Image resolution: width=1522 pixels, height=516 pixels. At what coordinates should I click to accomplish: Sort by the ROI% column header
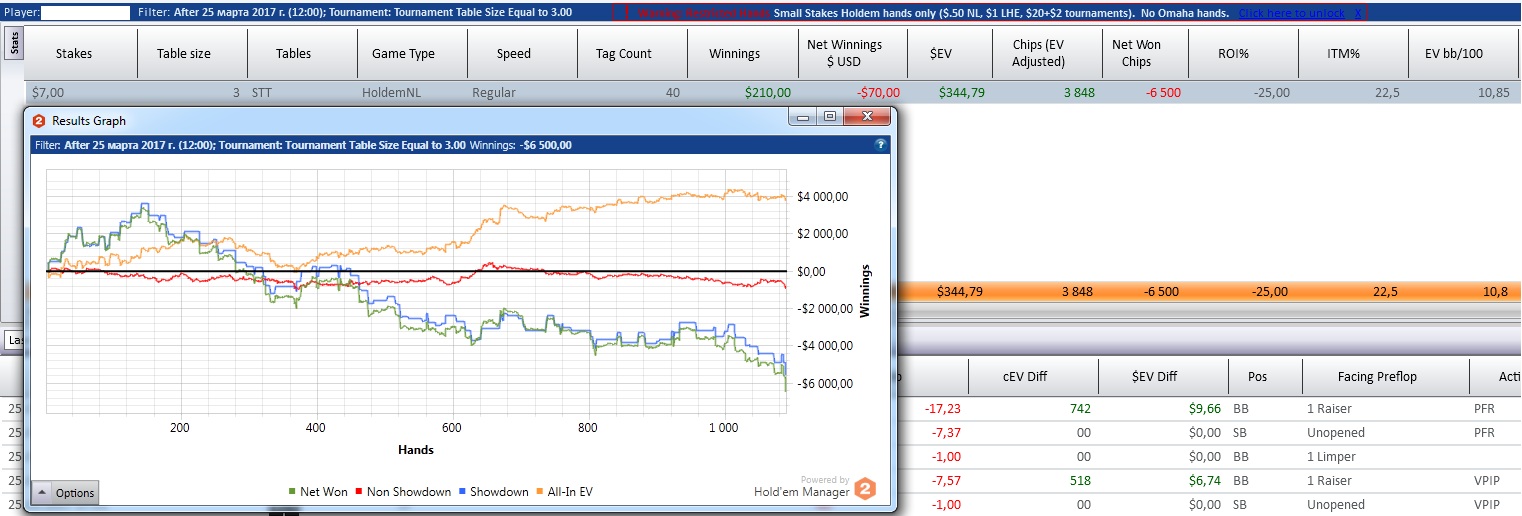point(1241,54)
